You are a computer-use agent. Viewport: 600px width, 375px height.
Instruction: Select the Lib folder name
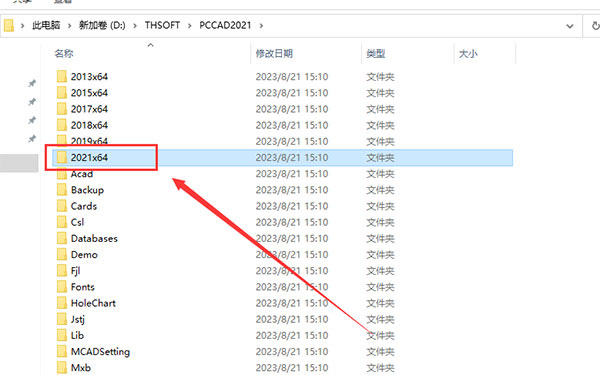pyautogui.click(x=77, y=335)
